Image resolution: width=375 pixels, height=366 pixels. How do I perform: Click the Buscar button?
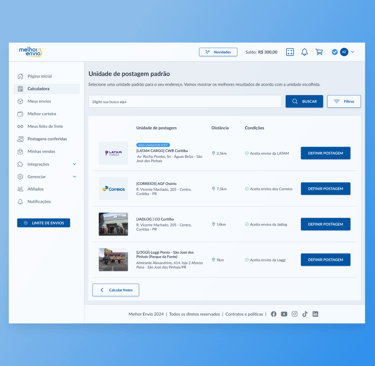(x=304, y=101)
